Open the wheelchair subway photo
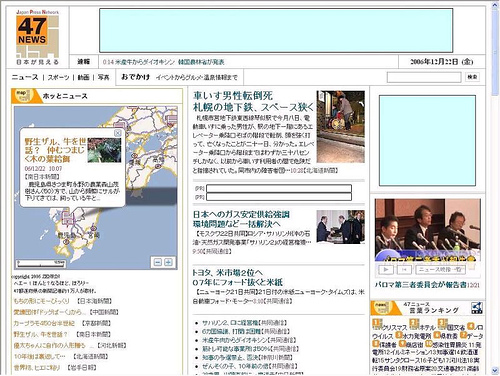The image size is (500, 376). [x=341, y=127]
